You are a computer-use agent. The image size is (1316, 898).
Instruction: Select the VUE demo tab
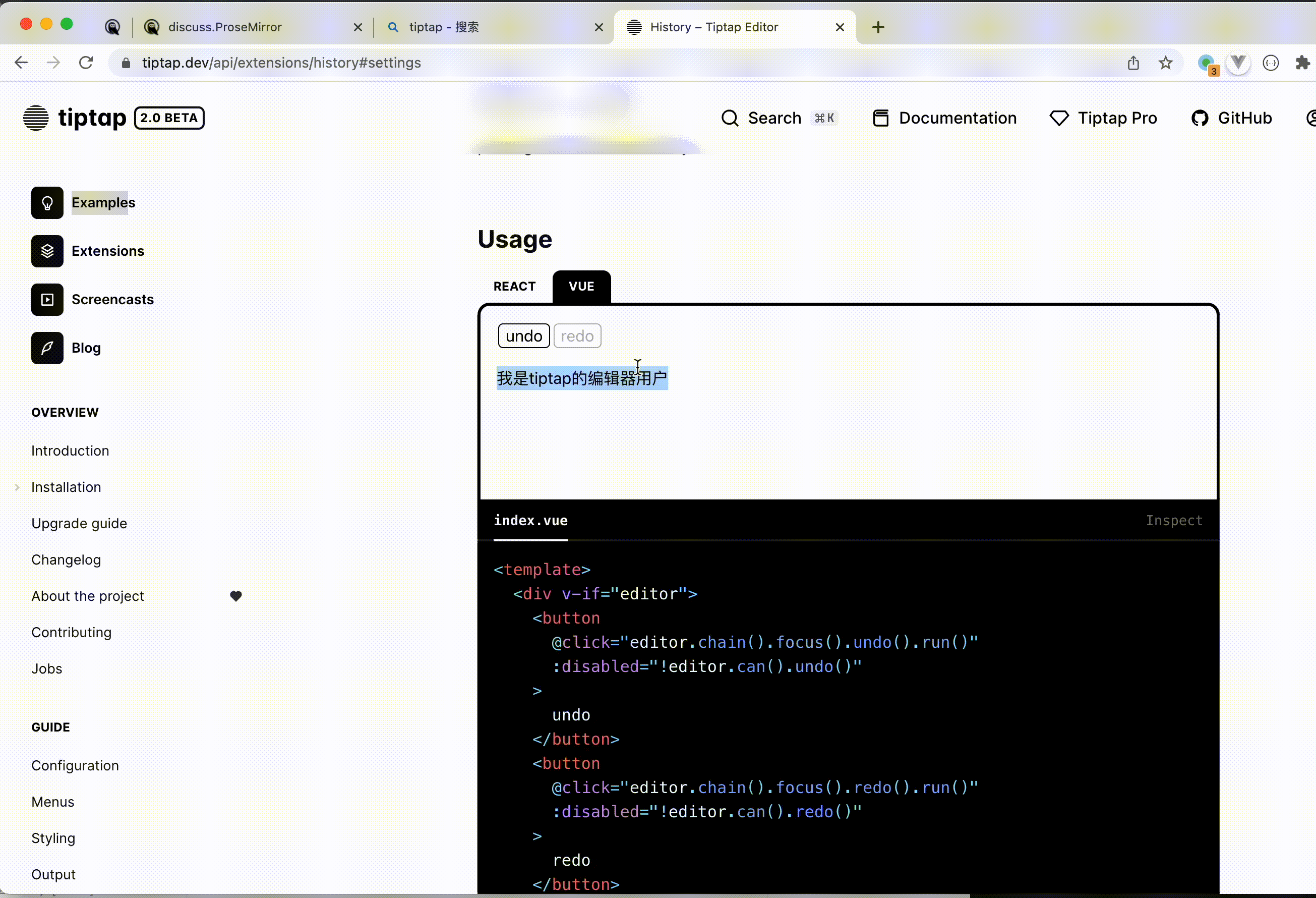click(x=581, y=287)
